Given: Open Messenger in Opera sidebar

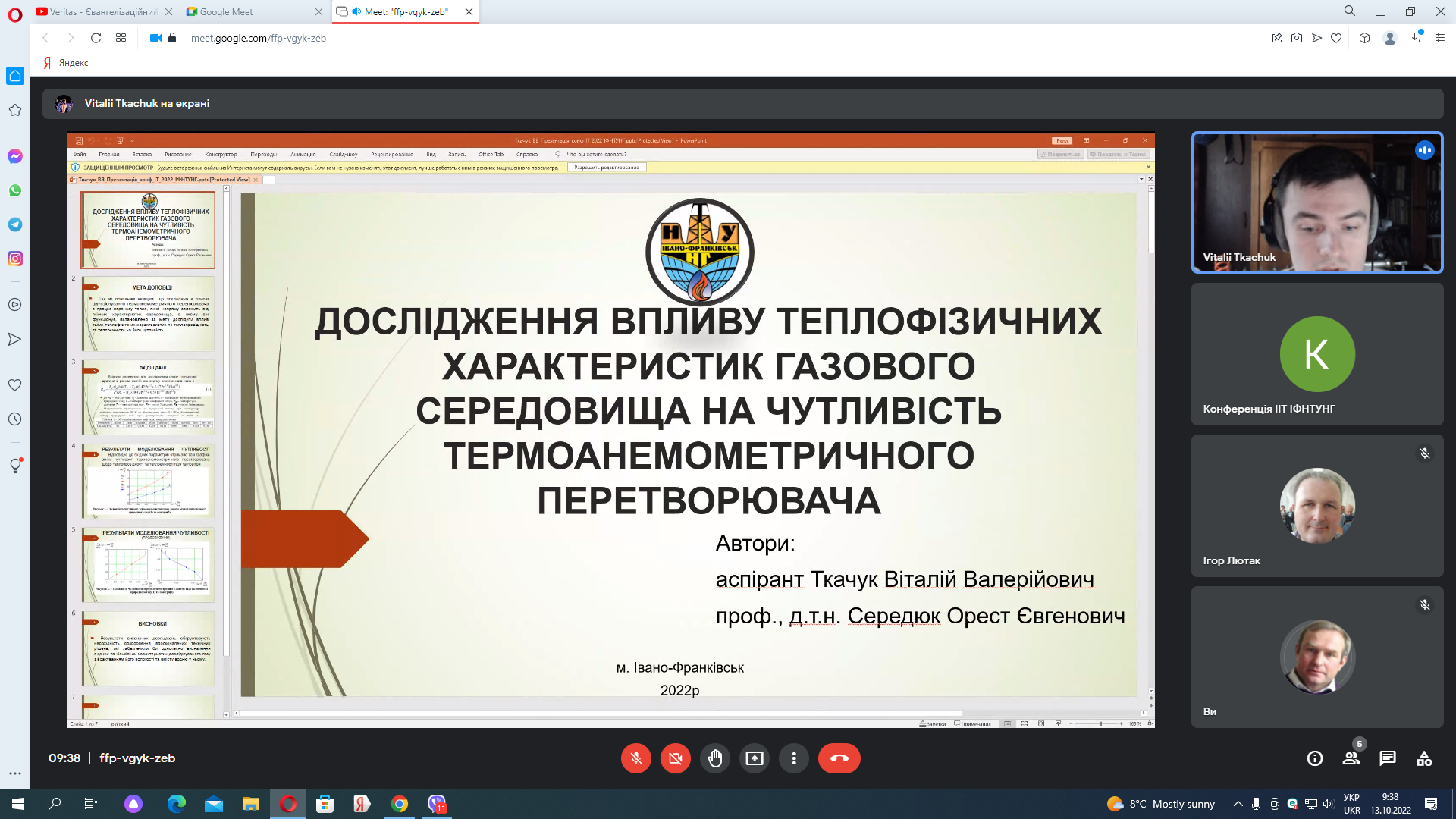Looking at the screenshot, I should [x=14, y=156].
